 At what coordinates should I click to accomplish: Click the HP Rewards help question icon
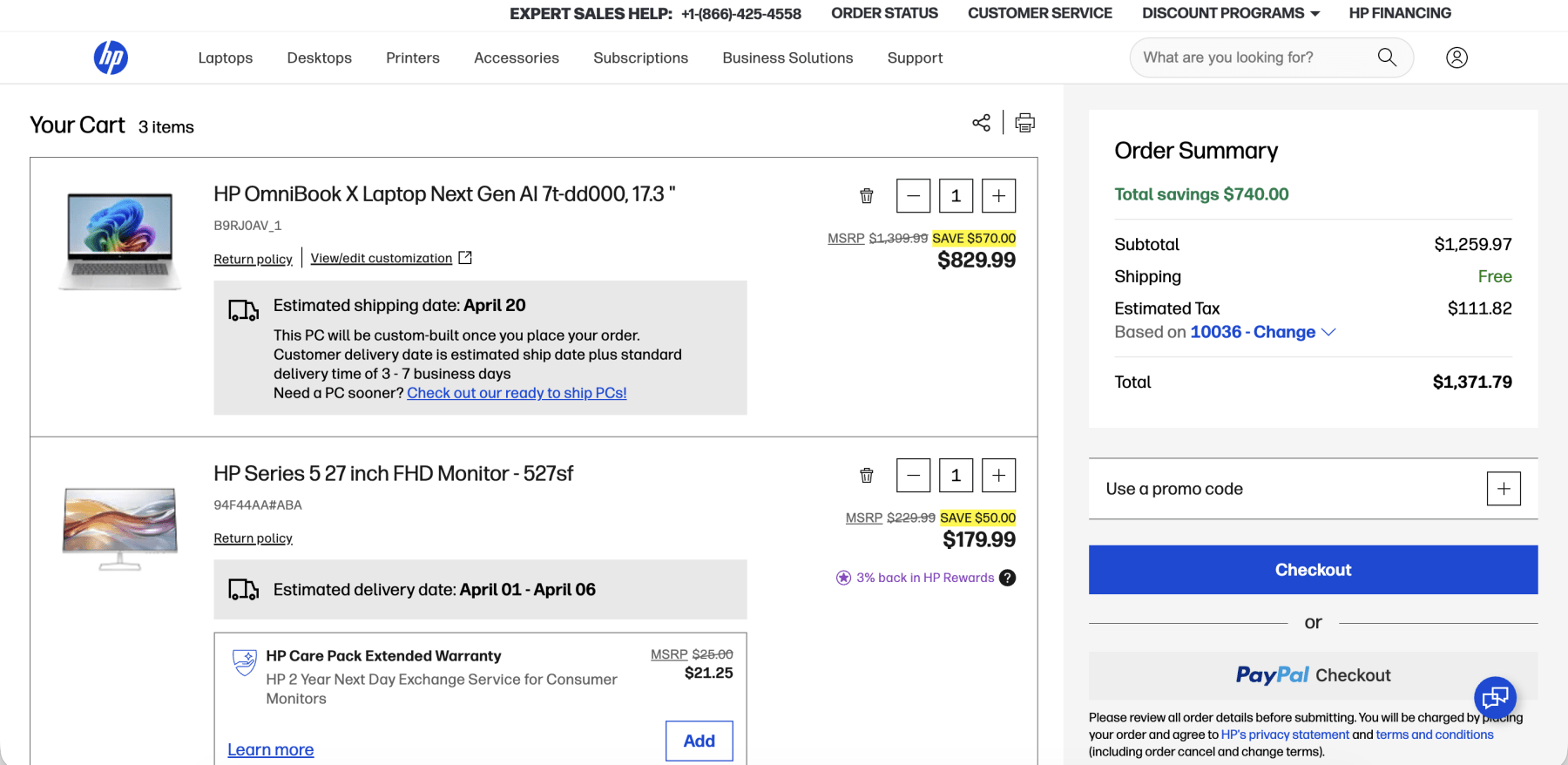[1008, 578]
